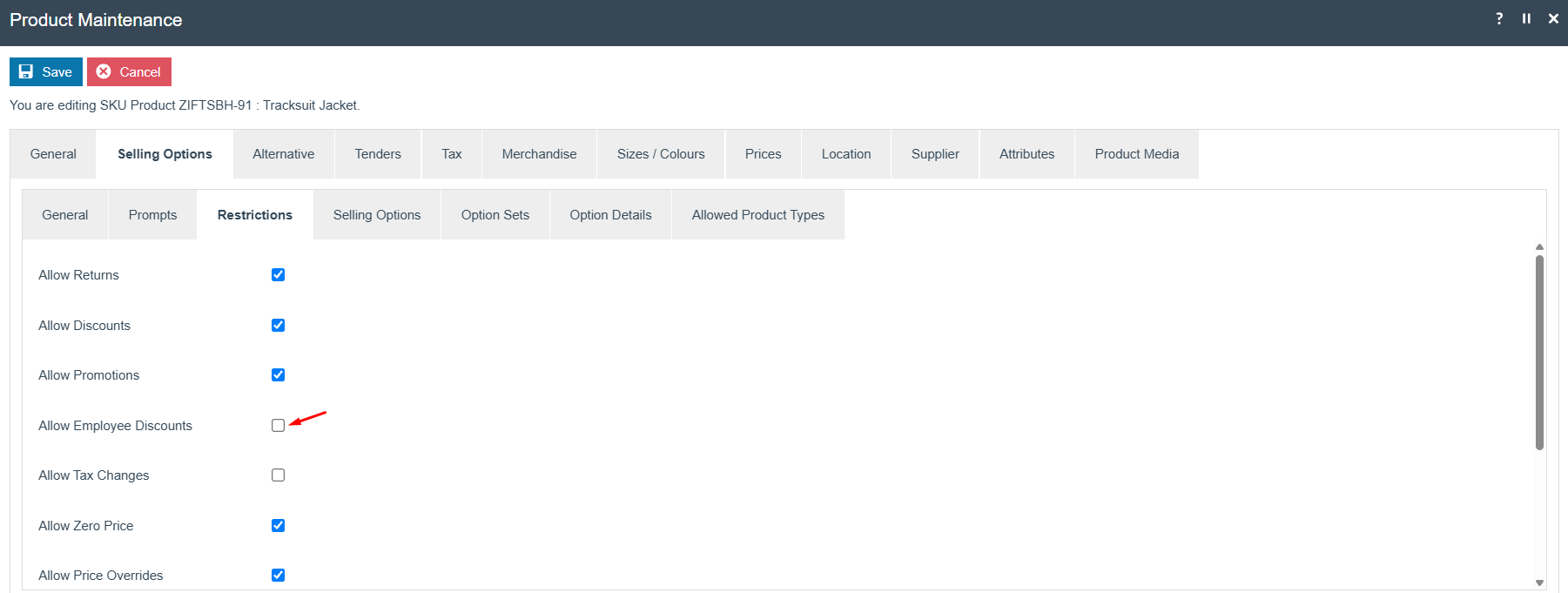This screenshot has height=593, width=1568.
Task: Close the Product Maintenance window
Action: (x=1553, y=18)
